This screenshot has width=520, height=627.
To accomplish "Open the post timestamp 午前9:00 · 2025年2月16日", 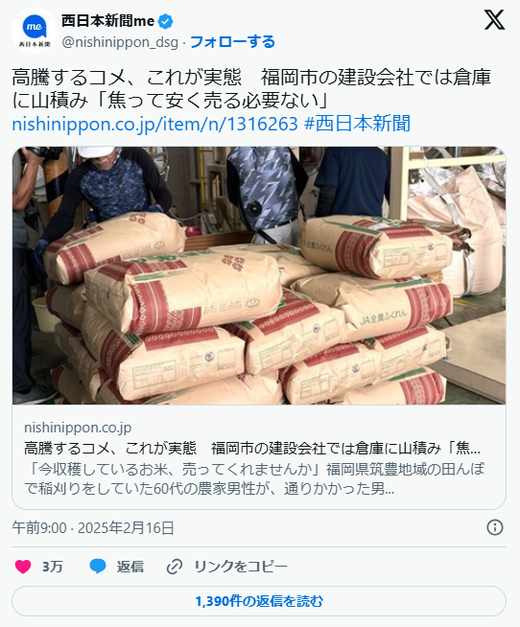I will click(x=93, y=528).
